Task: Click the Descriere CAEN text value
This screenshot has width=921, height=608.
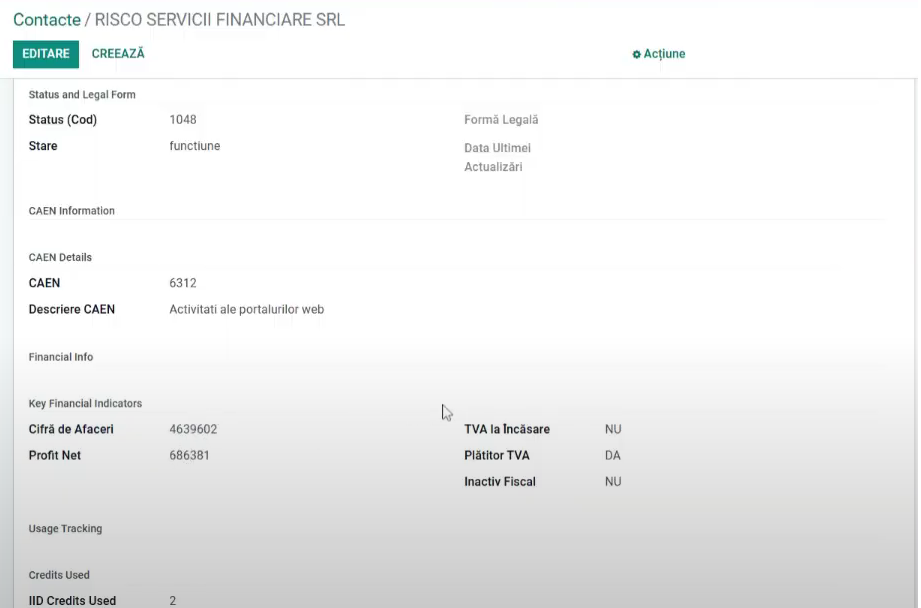Action: click(x=247, y=310)
